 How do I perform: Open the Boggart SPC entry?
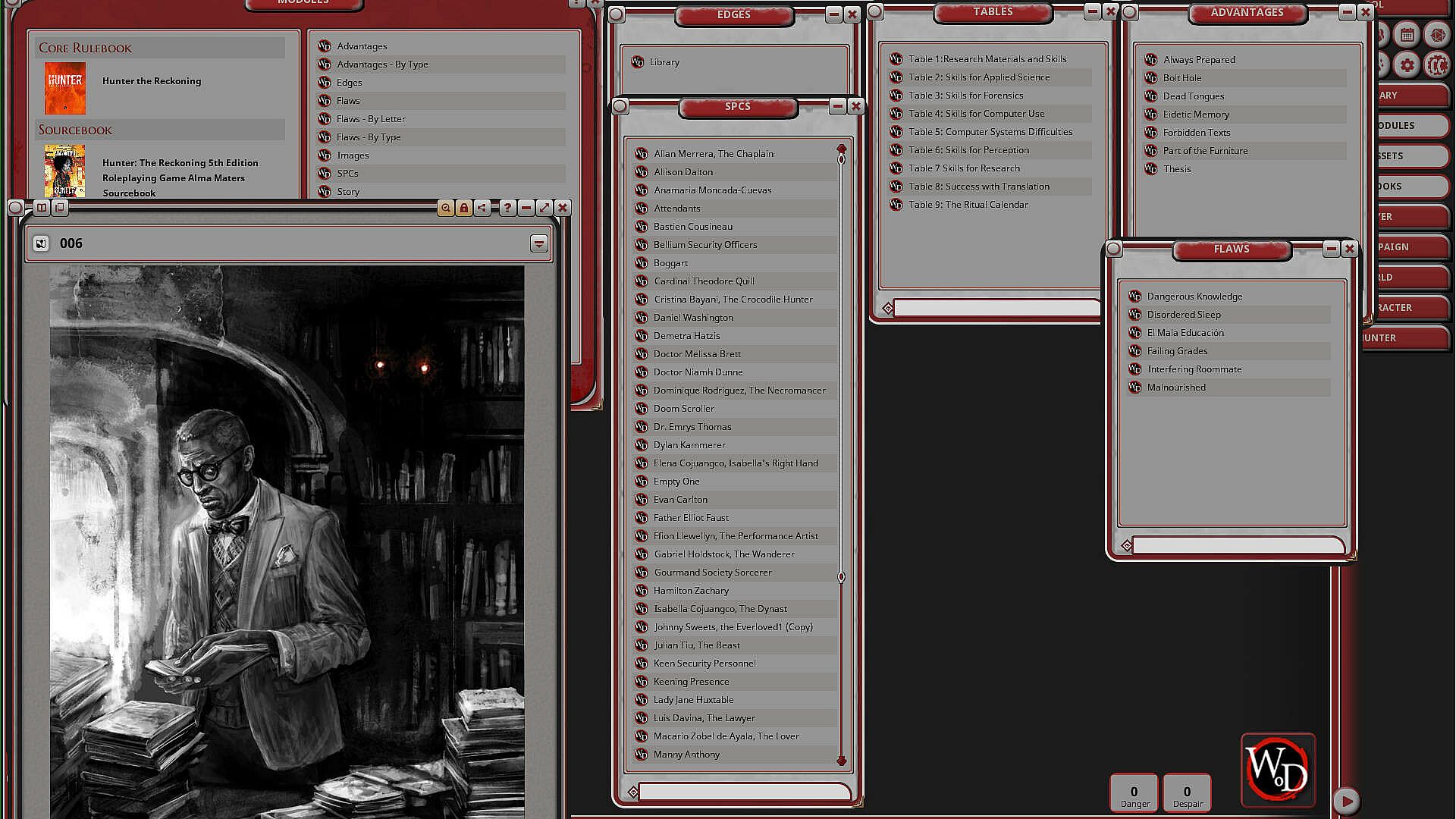coord(670,263)
